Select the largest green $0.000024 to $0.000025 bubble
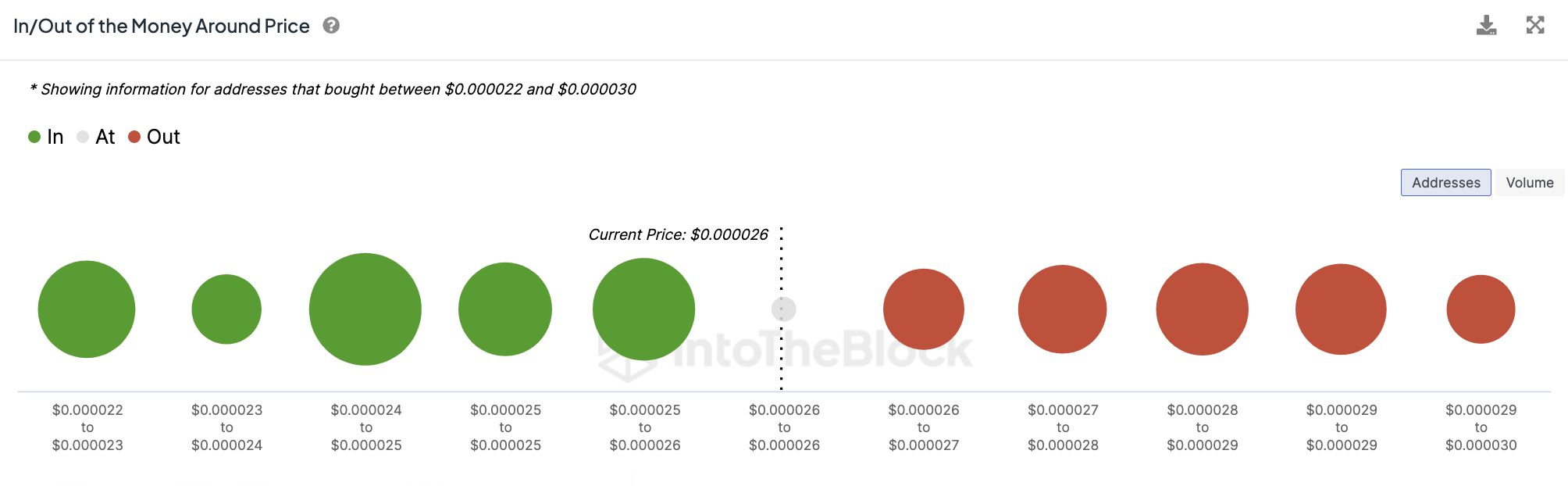The width and height of the screenshot is (1568, 486). click(365, 309)
